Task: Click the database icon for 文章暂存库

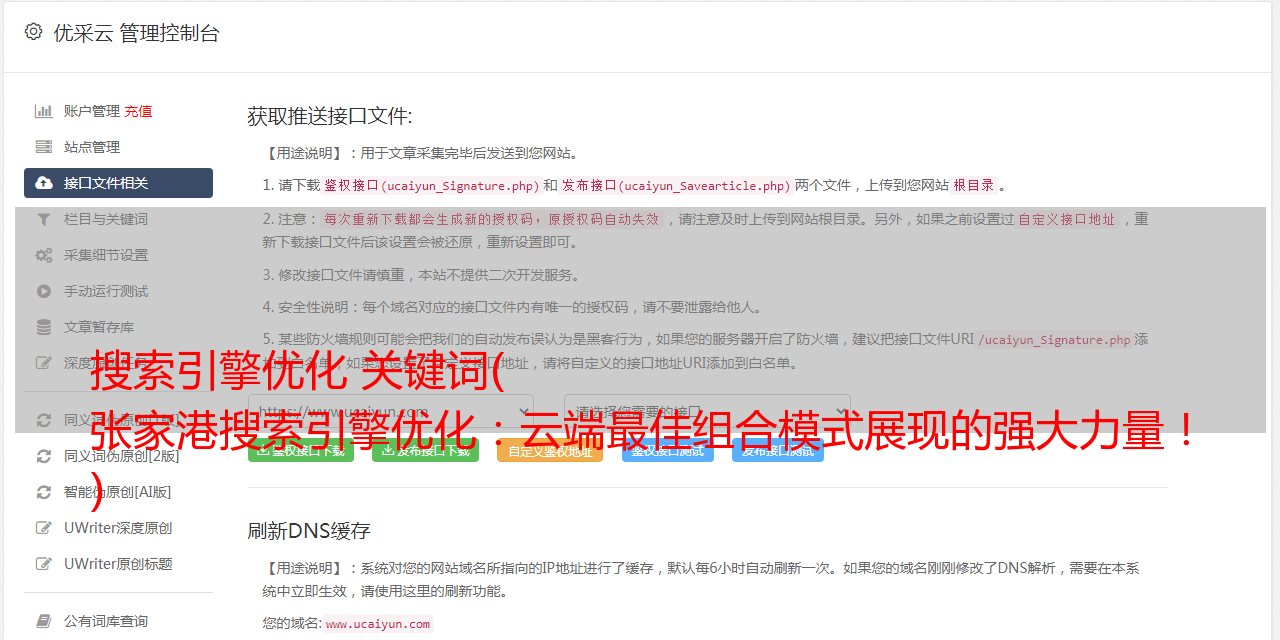Action: [44, 327]
